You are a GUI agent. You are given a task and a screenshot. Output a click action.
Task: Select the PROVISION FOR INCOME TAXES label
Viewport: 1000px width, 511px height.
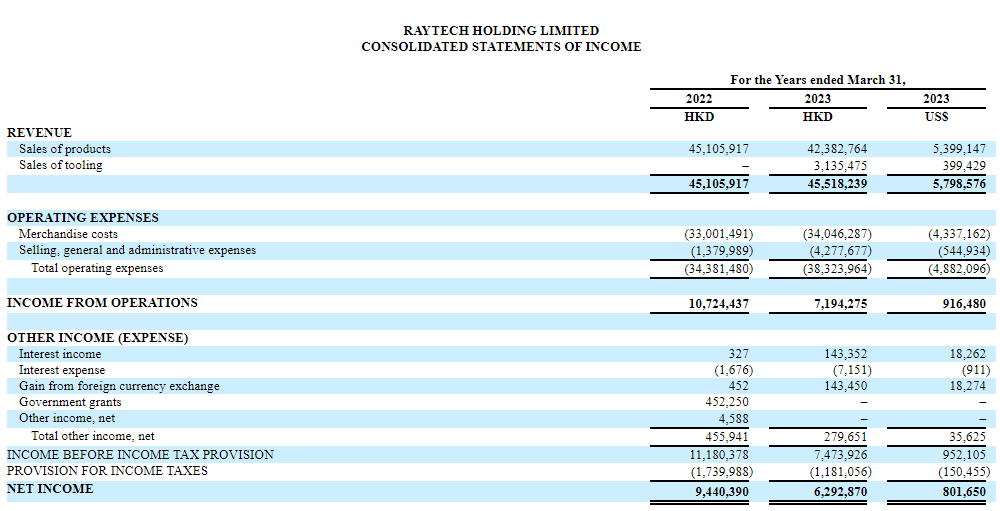pos(107,471)
